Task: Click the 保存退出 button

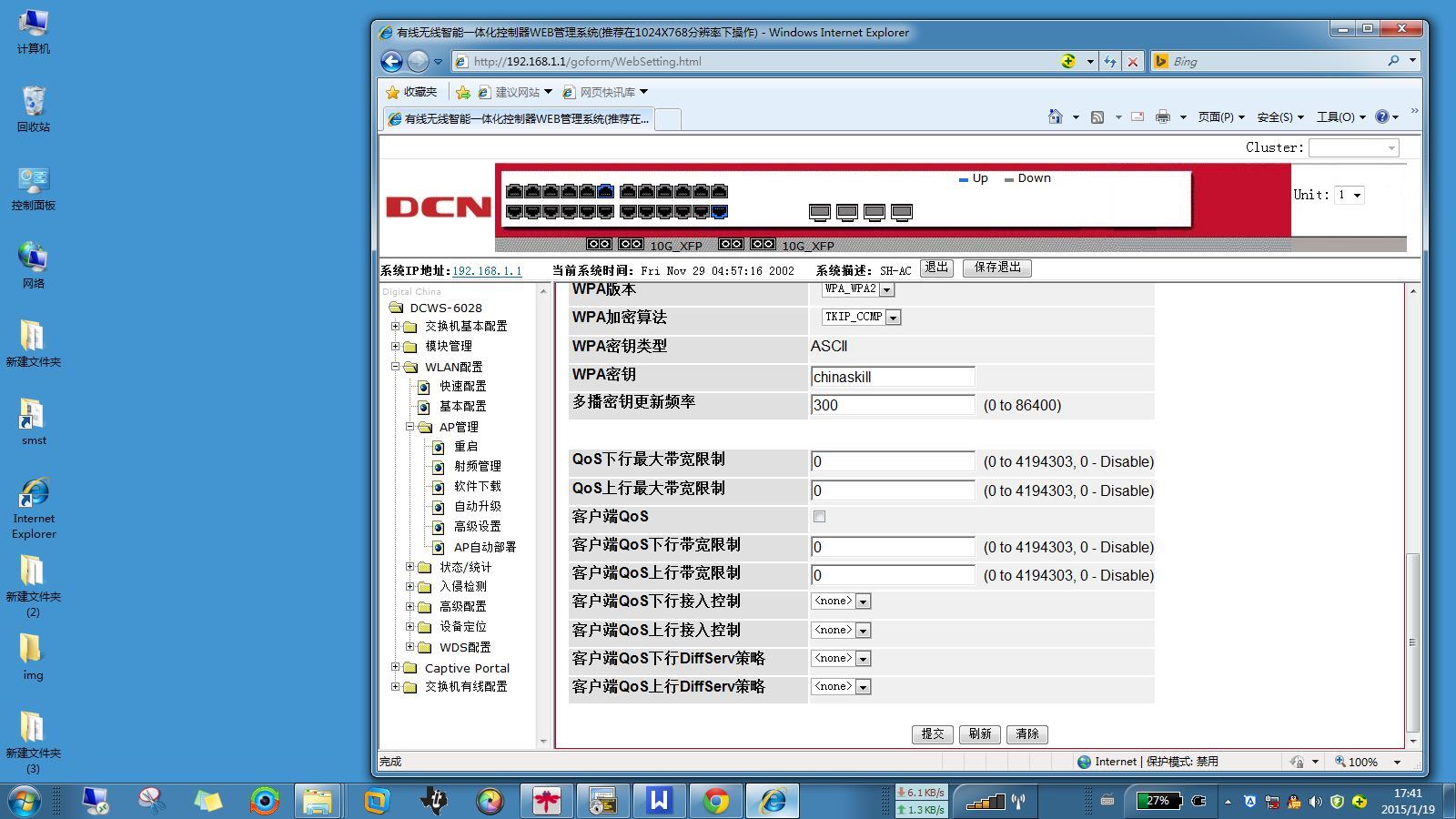Action: coord(997,268)
